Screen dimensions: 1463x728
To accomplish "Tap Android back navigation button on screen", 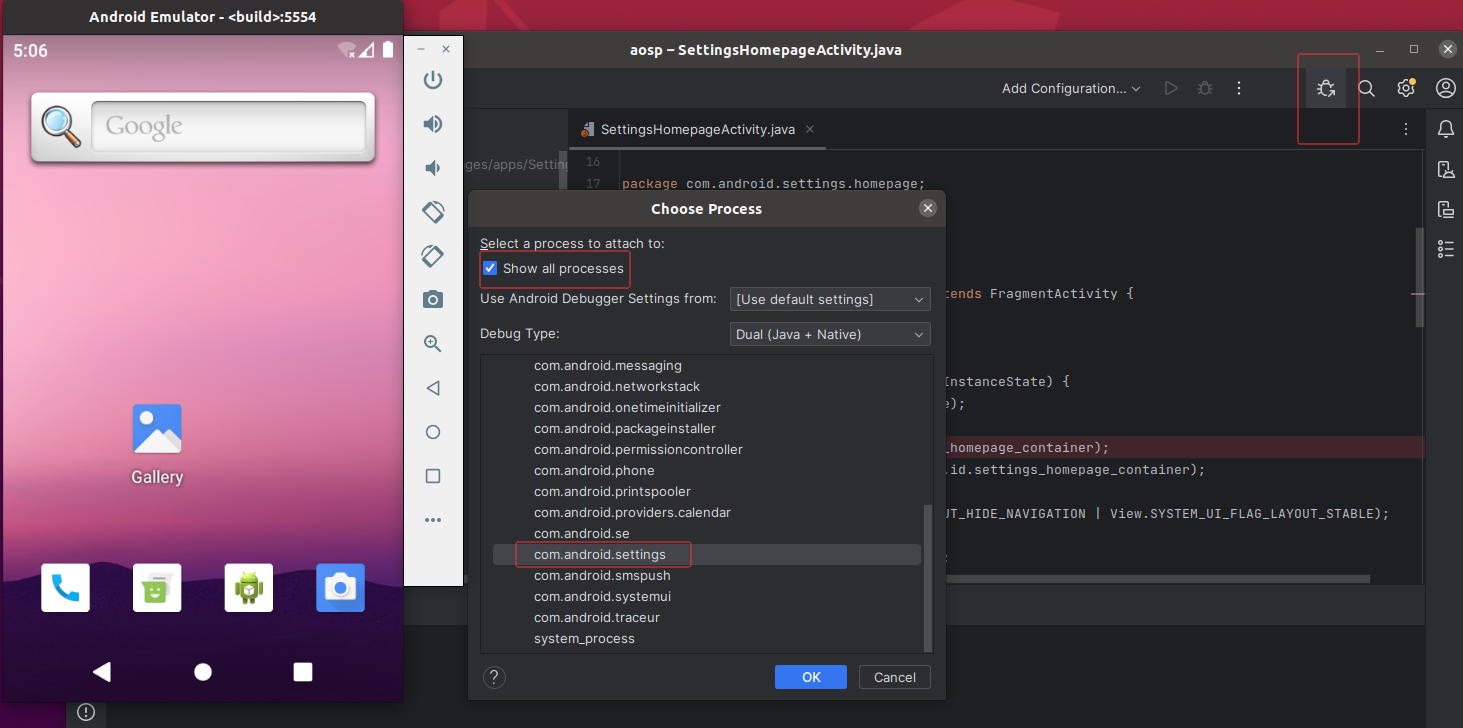I will coord(102,672).
